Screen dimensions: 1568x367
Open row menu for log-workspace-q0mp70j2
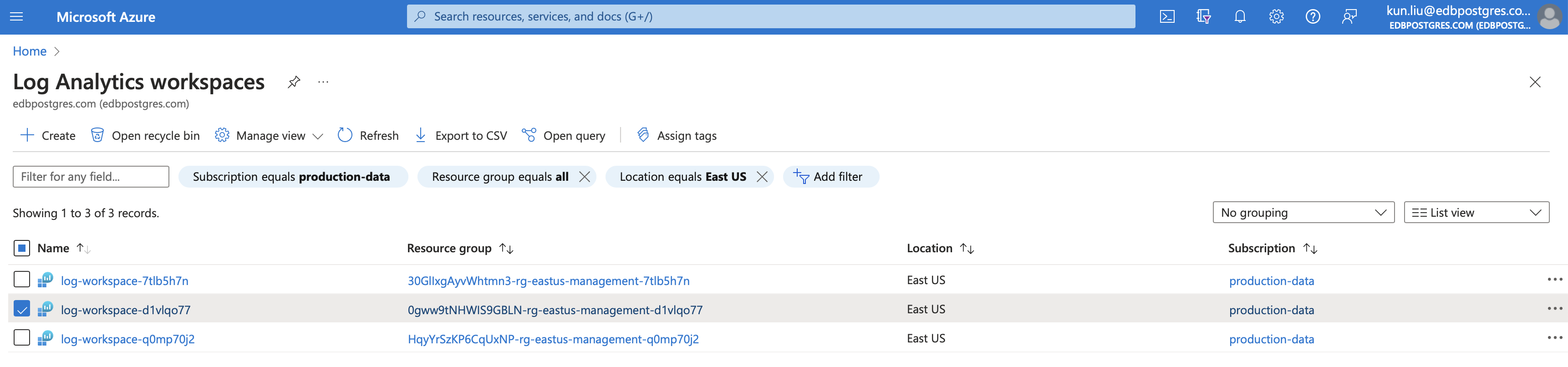(x=1555, y=338)
